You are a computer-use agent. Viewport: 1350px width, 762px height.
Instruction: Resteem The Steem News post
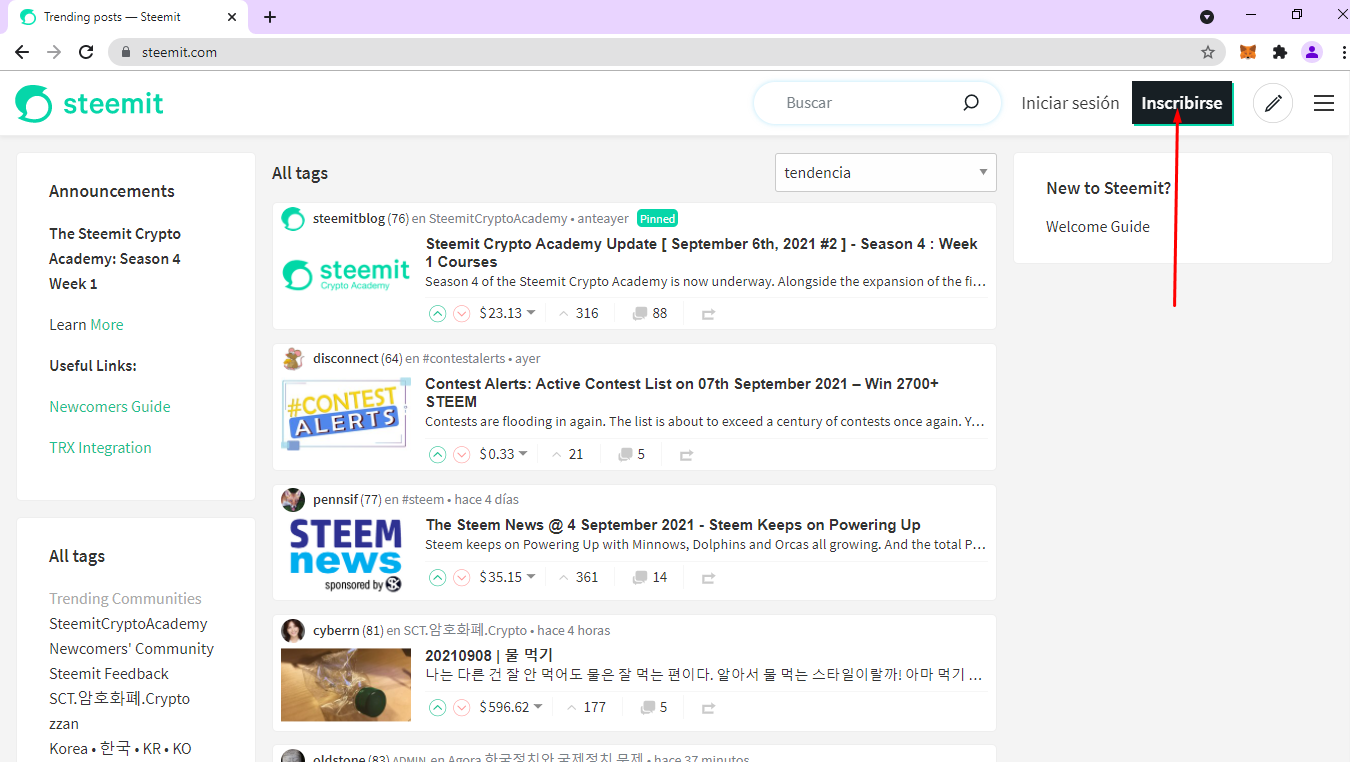click(708, 578)
